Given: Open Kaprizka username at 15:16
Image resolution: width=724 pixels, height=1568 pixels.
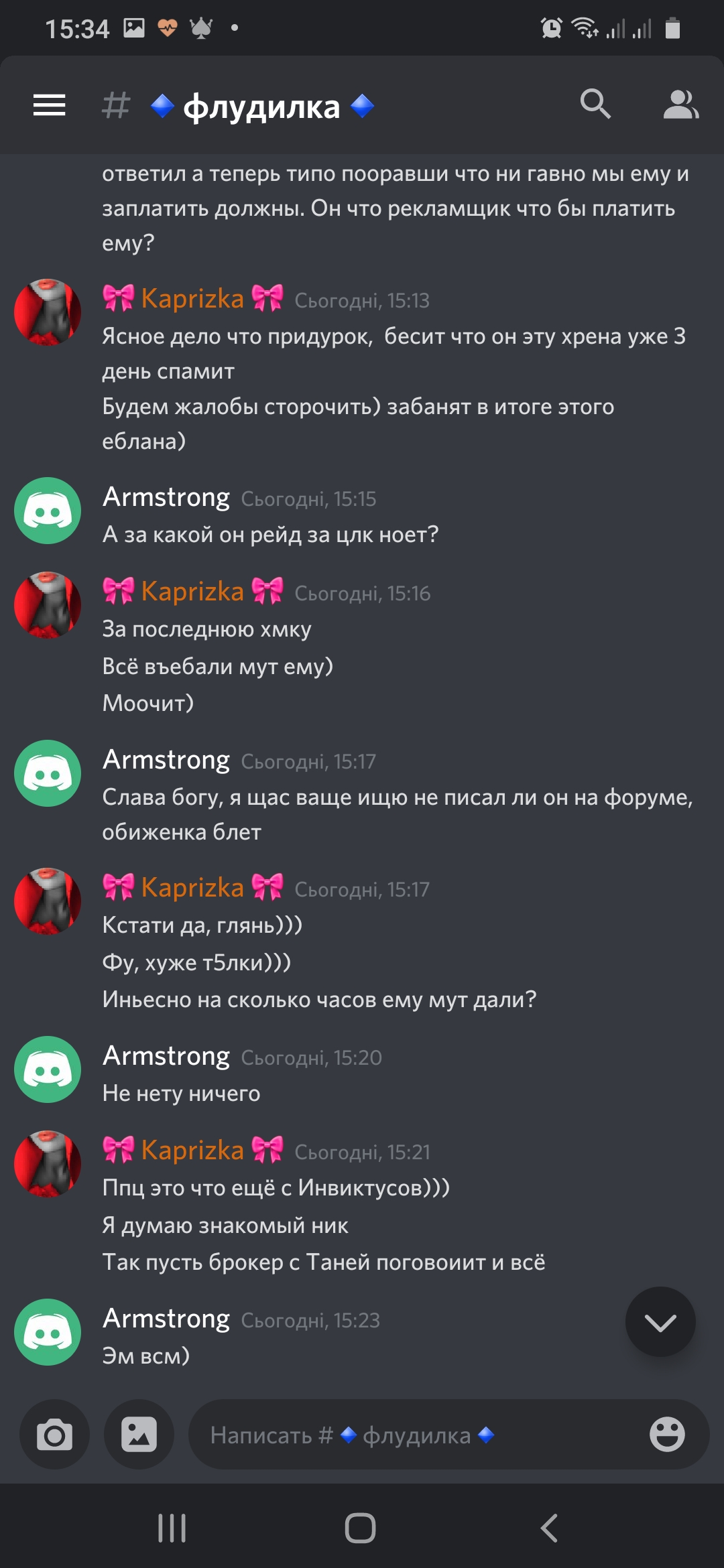Looking at the screenshot, I should (193, 591).
